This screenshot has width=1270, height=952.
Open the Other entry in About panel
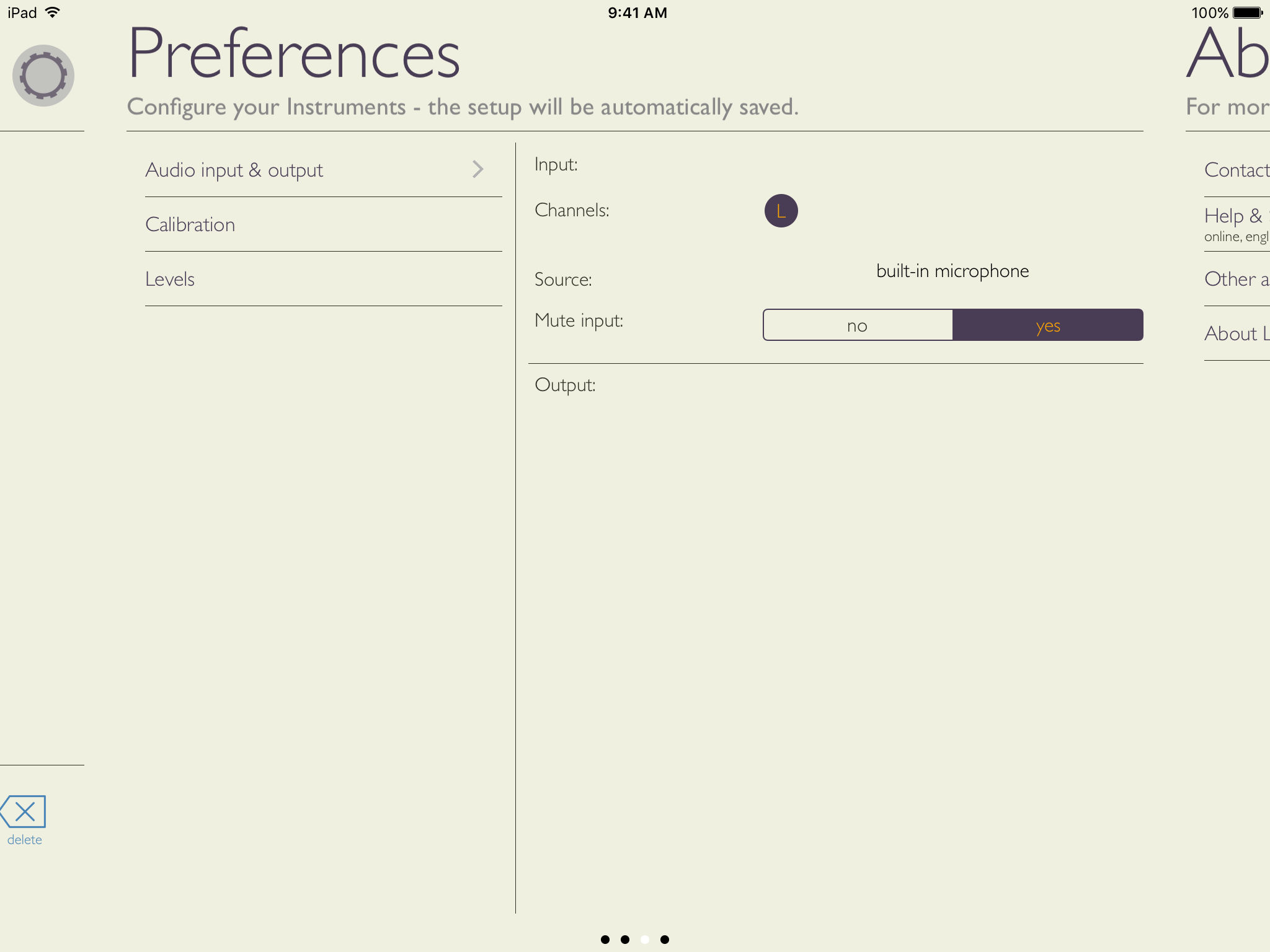pyautogui.click(x=1237, y=279)
